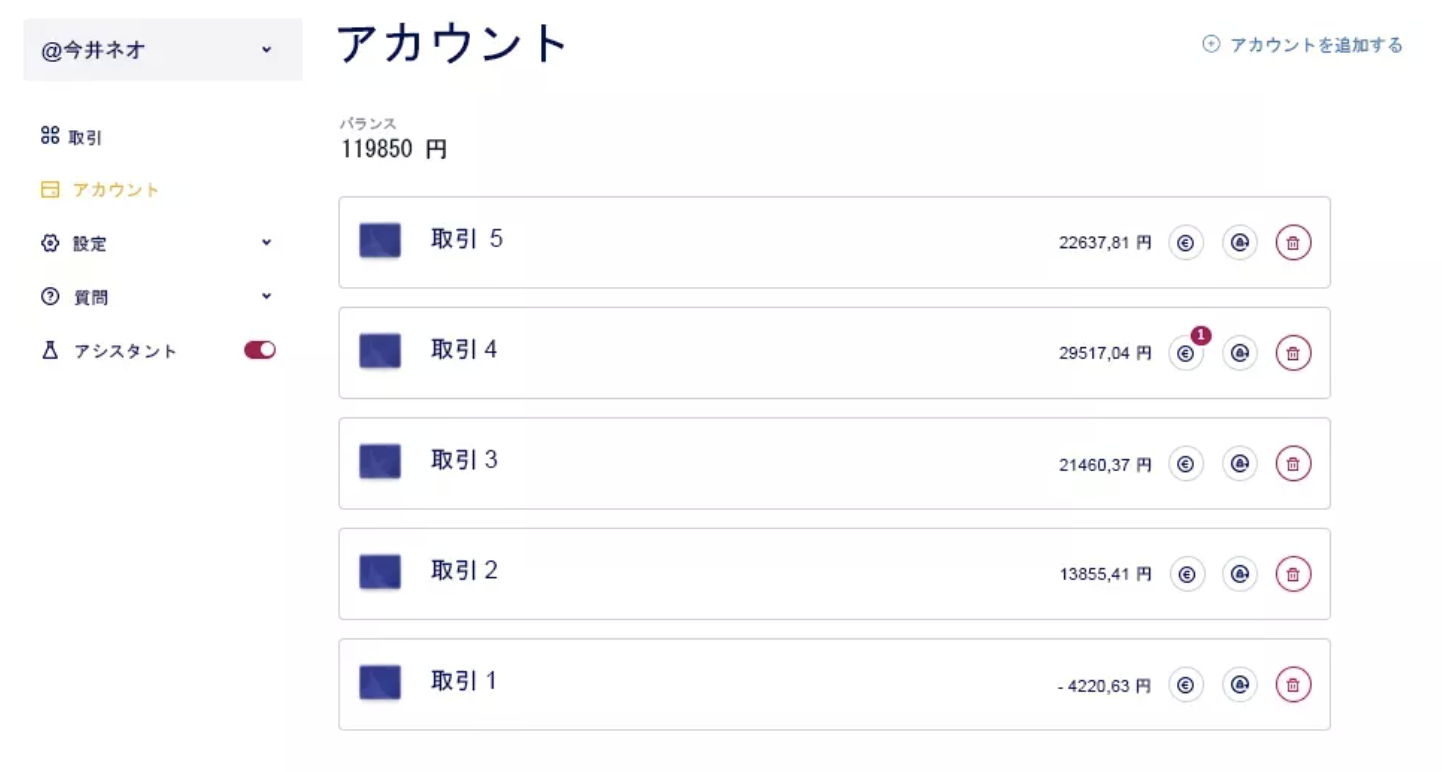Expand the 質問 menu chevron

tap(266, 296)
